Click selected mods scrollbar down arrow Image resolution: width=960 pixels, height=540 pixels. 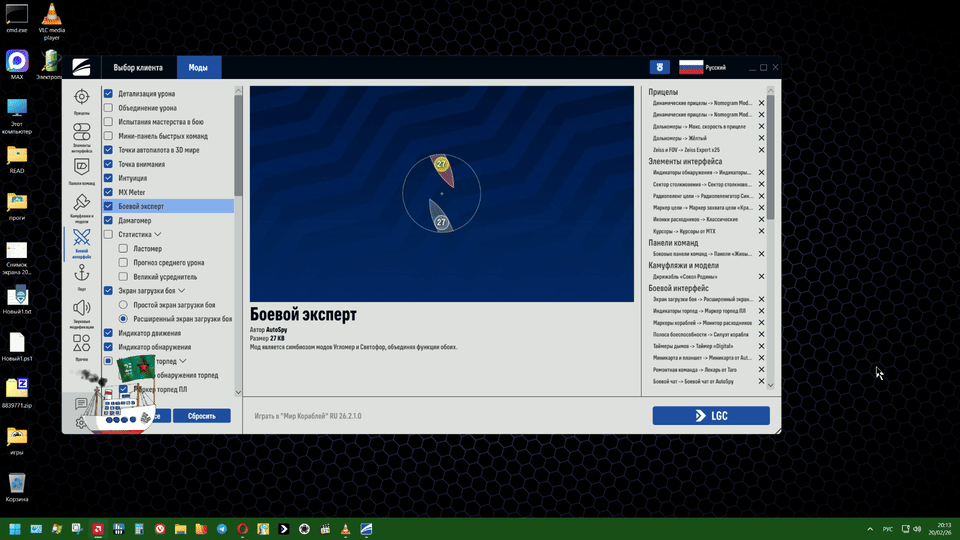click(771, 386)
